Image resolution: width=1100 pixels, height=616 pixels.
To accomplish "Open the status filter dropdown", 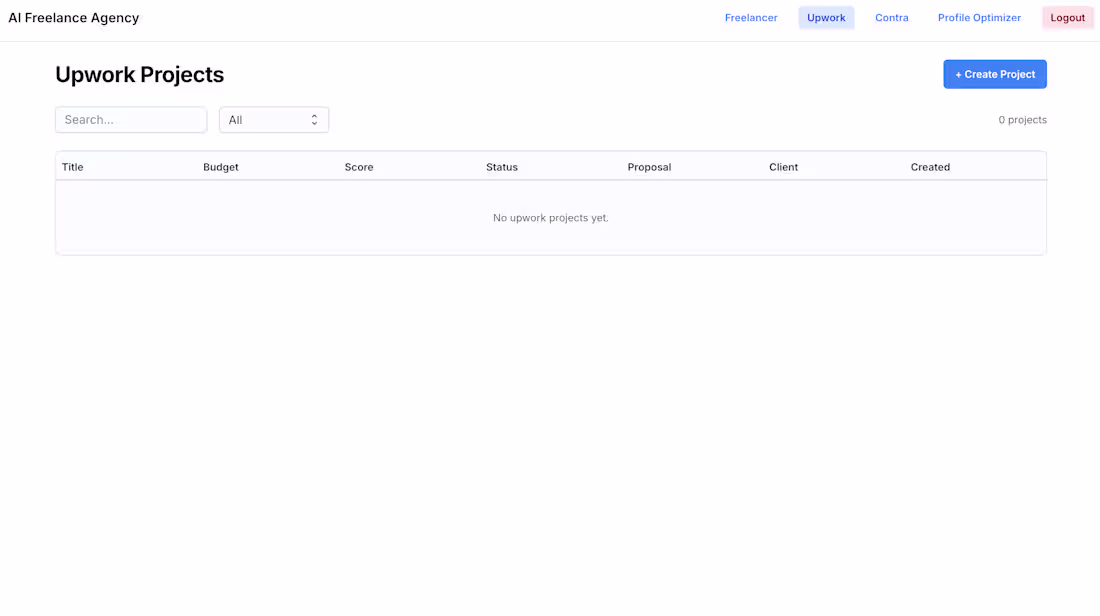I will [273, 119].
